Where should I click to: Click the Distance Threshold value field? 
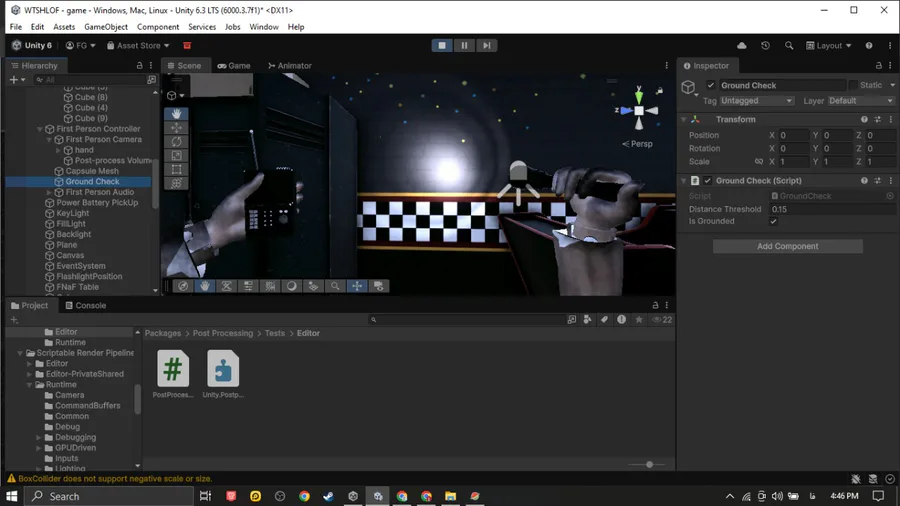coord(831,209)
